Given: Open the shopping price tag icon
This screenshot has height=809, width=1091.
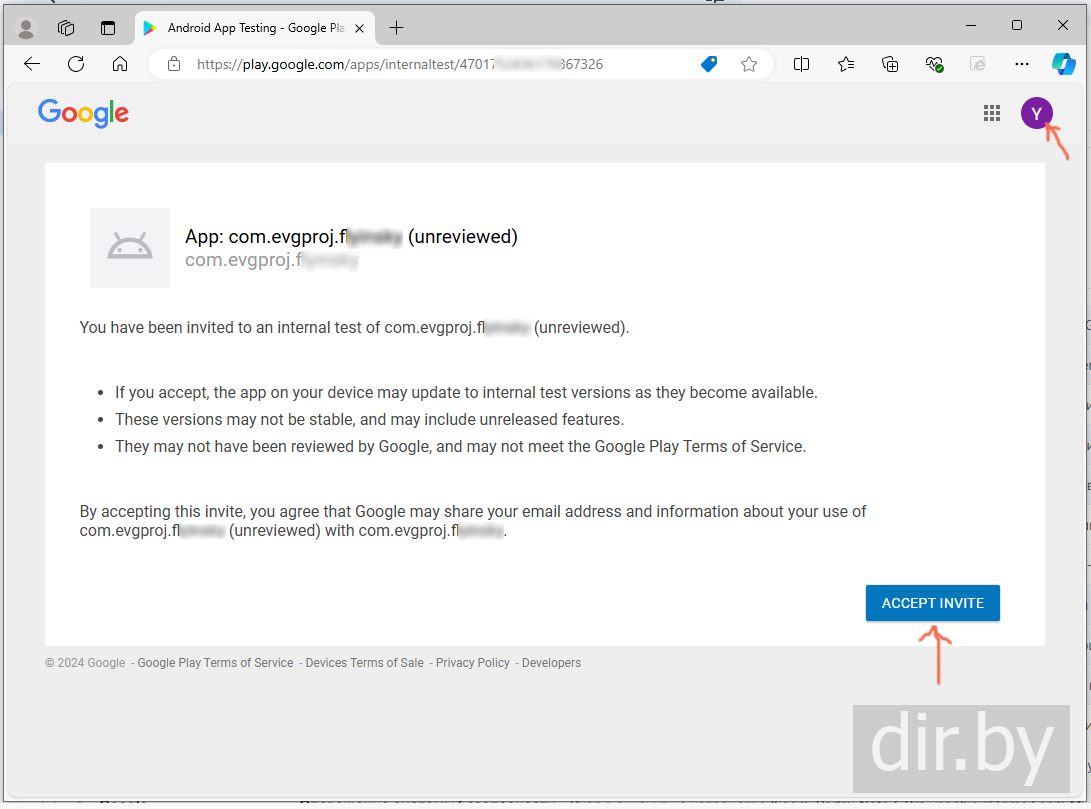Looking at the screenshot, I should [x=709, y=65].
